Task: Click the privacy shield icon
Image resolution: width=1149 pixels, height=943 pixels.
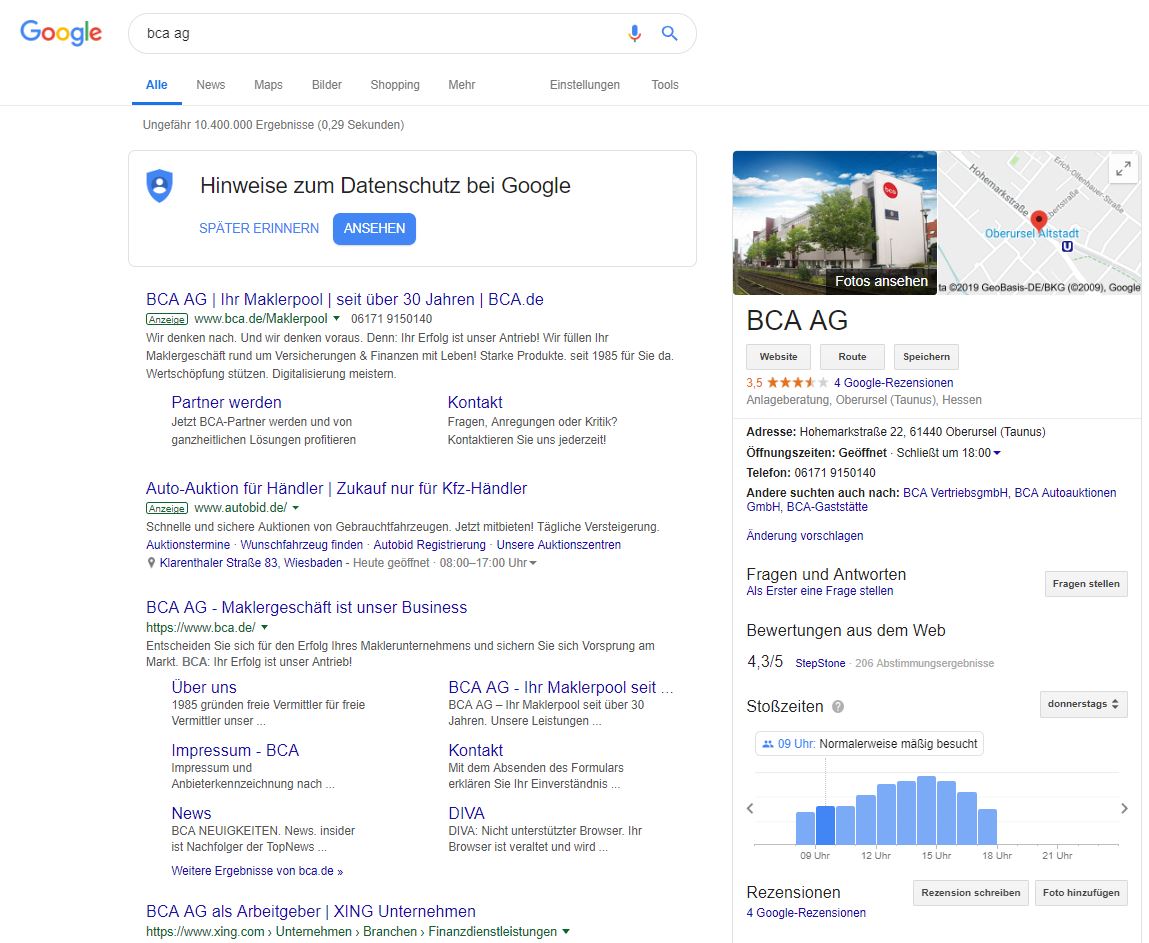Action: [x=160, y=185]
